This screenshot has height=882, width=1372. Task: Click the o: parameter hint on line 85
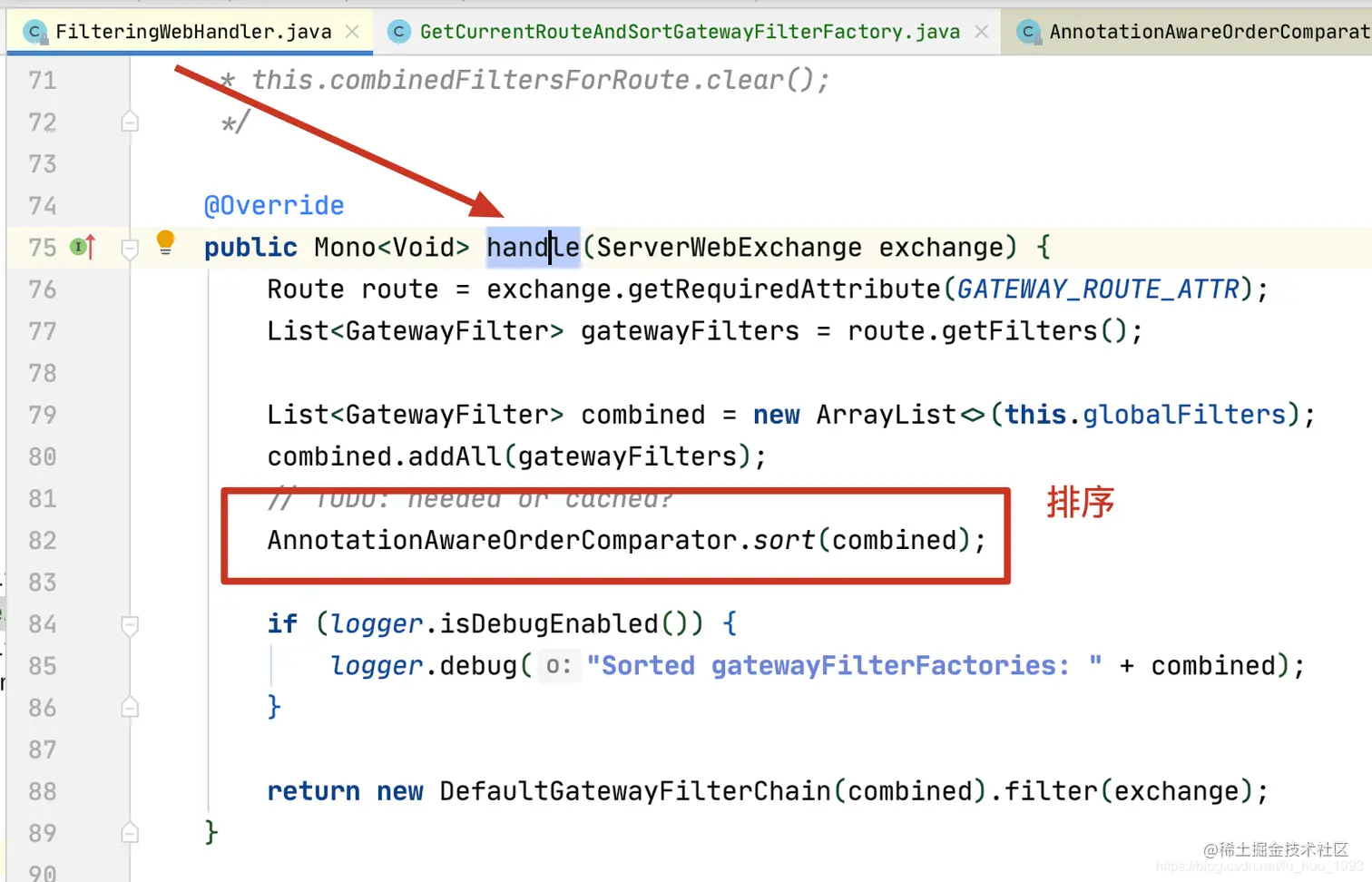(558, 666)
